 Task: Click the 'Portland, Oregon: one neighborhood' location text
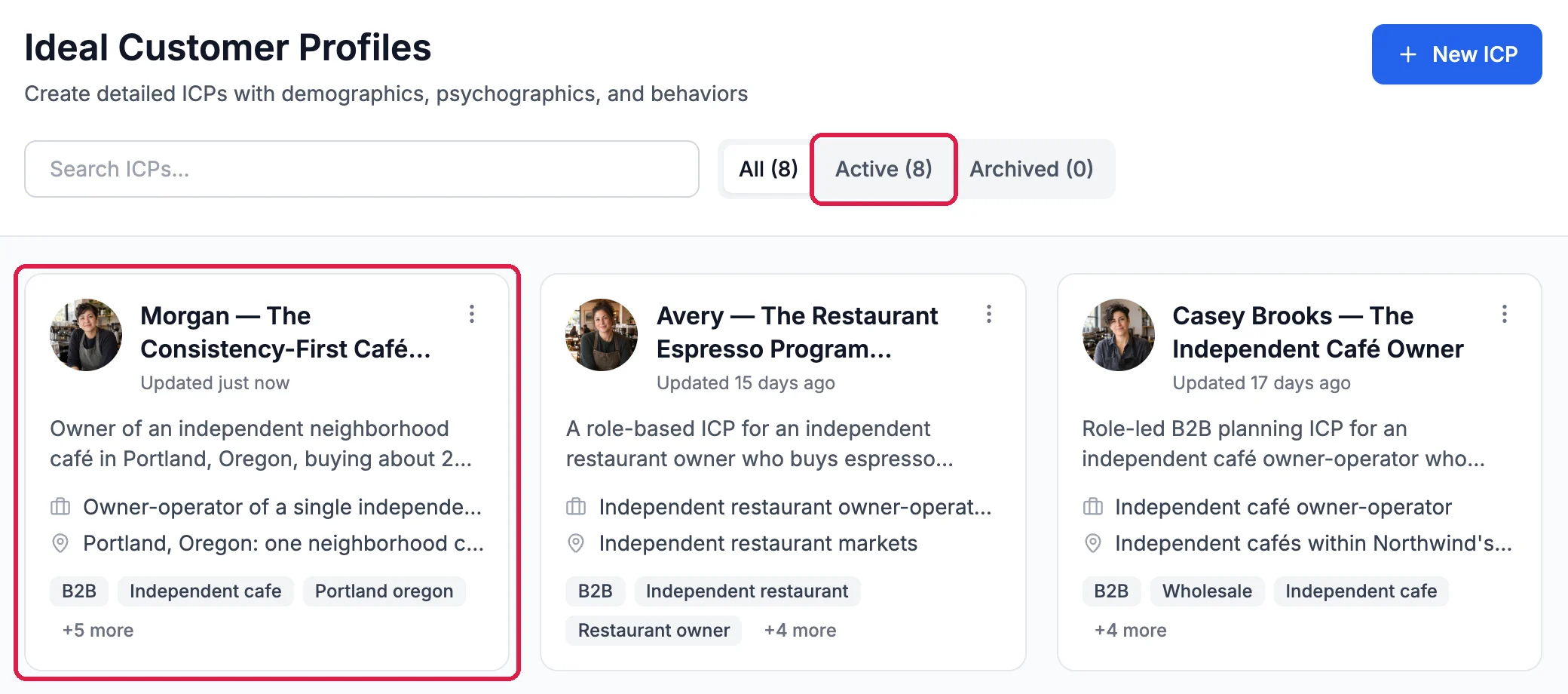(283, 543)
